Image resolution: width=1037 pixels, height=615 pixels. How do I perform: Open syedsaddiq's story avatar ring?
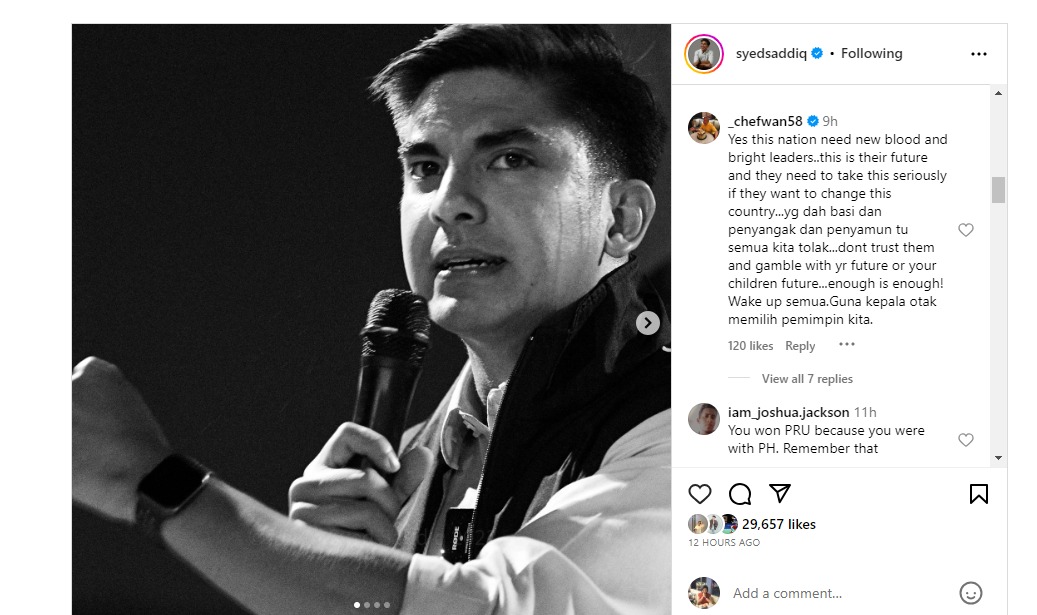coord(704,54)
